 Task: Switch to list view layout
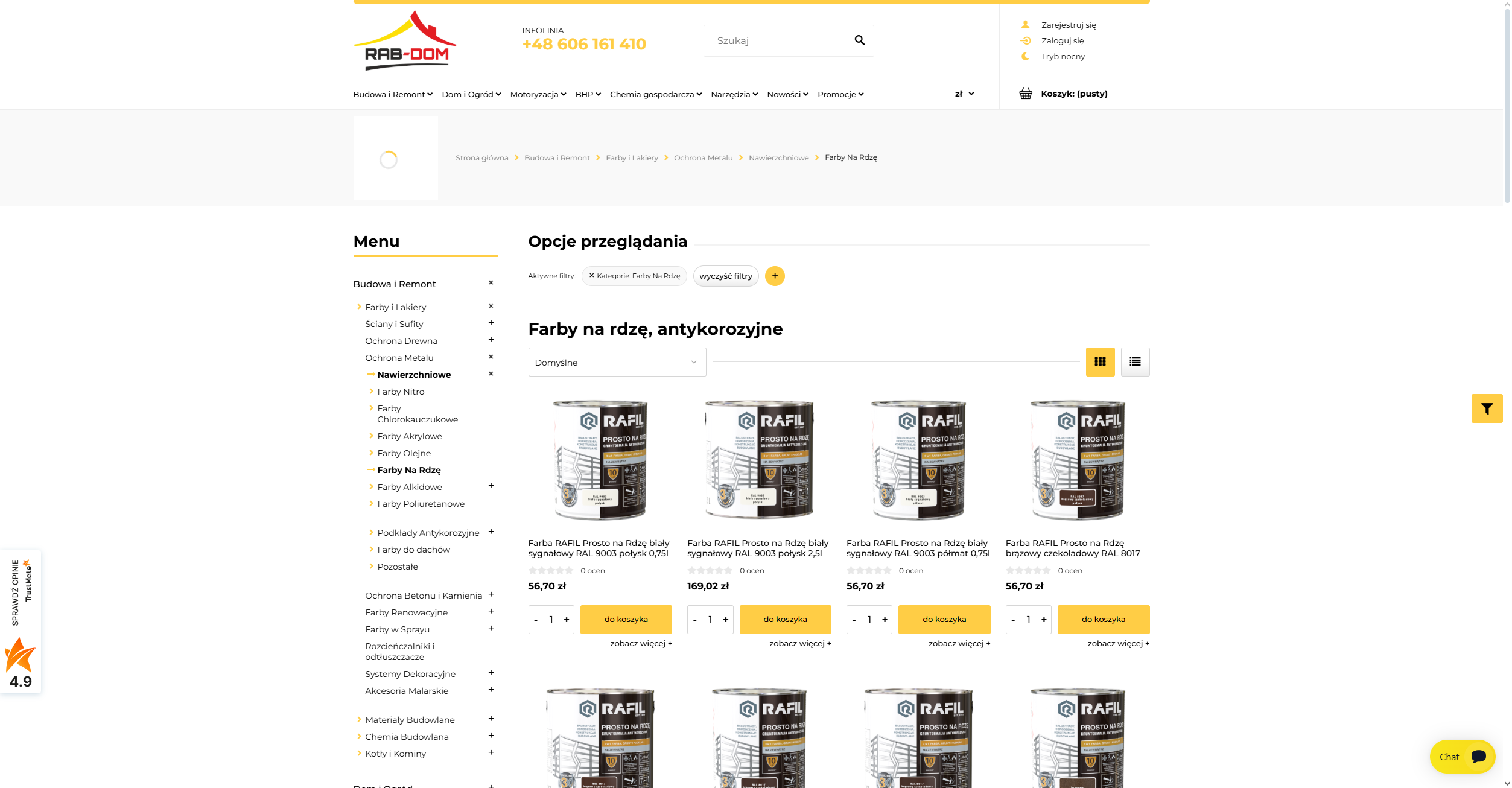coord(1135,362)
